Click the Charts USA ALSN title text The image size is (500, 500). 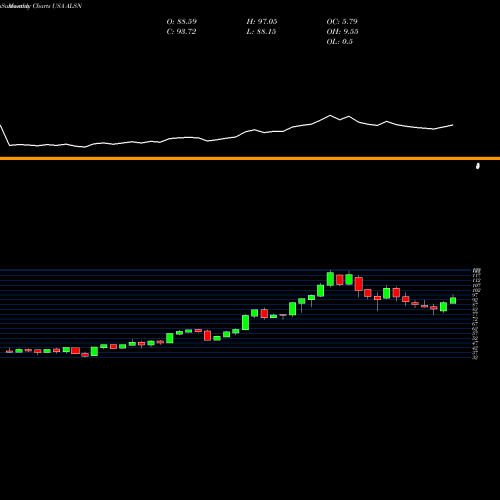click(57, 6)
